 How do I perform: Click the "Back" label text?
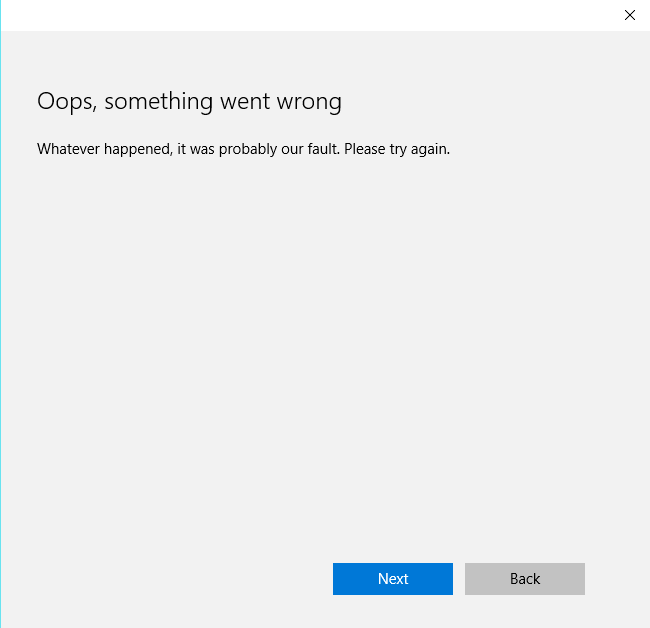525,579
